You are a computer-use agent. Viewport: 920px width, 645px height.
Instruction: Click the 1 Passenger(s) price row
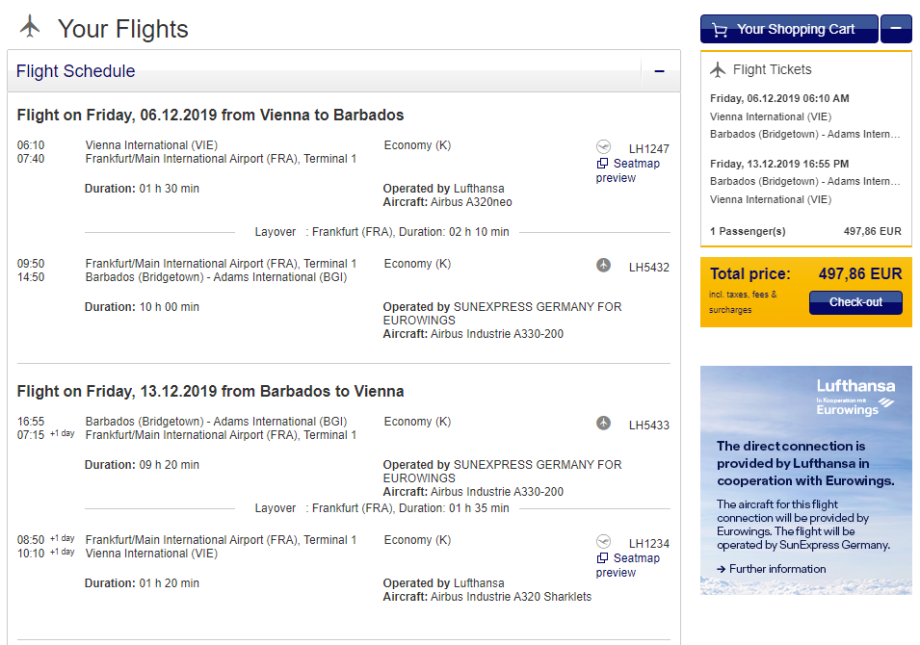(x=805, y=231)
